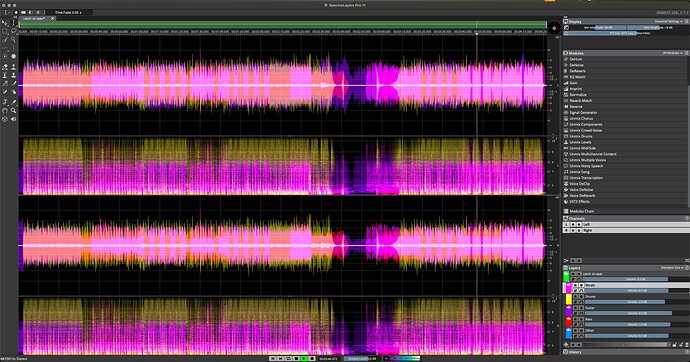Click the DeHum module icon
Screen dimensions: 690x362
[x=566, y=59]
